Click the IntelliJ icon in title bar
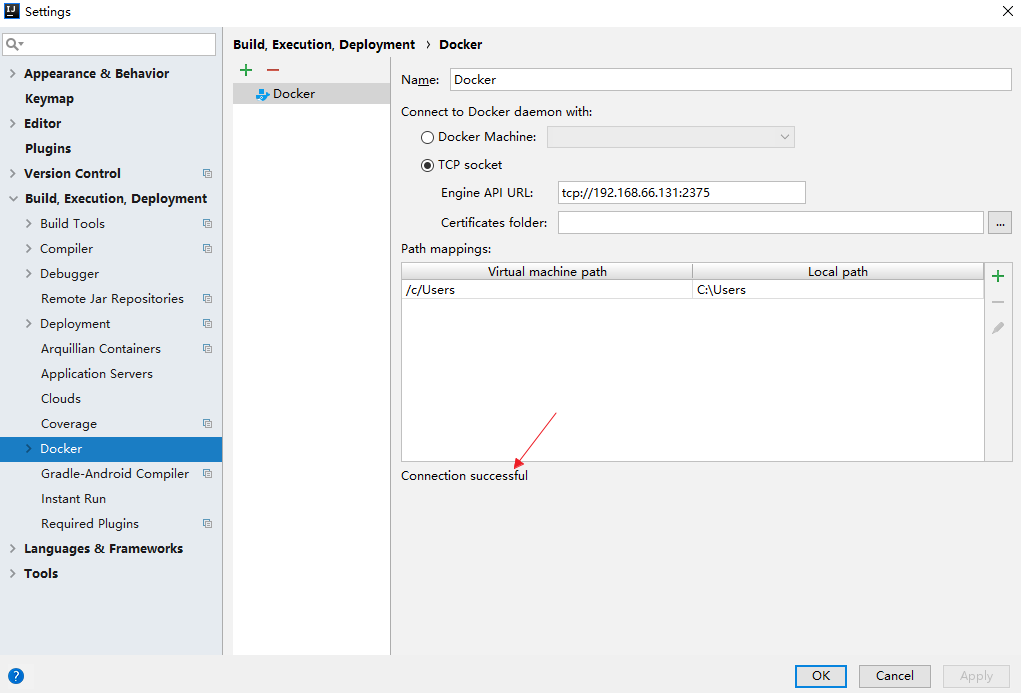Screen dimensions: 1021x693 coord(12,11)
